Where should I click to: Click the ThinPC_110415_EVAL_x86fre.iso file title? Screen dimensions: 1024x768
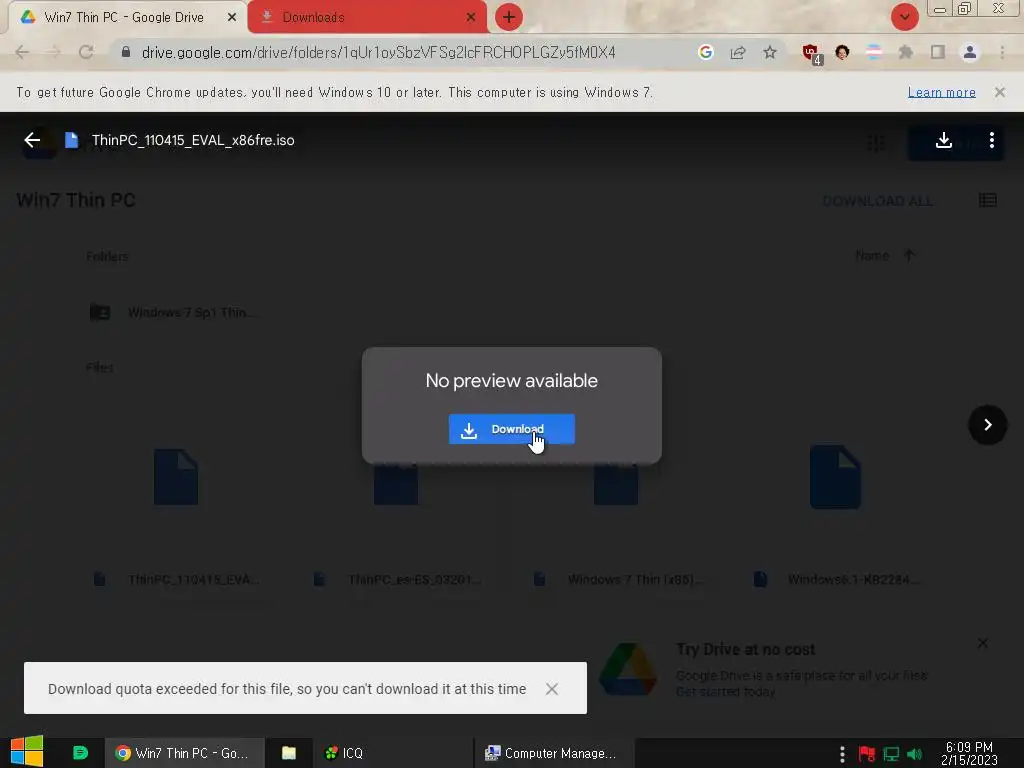pyautogui.click(x=193, y=140)
